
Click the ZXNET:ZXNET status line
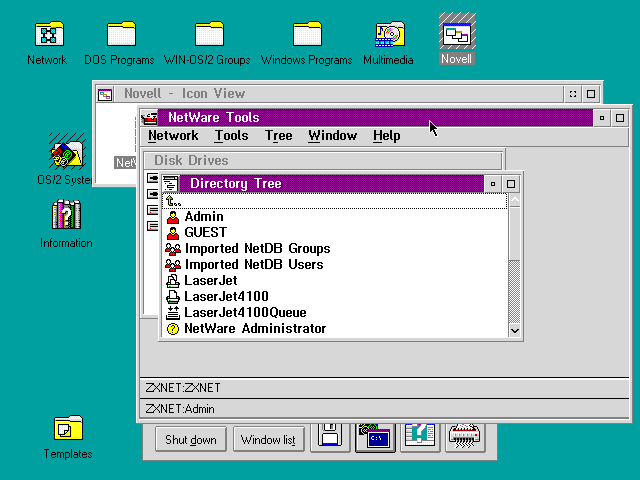click(x=384, y=388)
